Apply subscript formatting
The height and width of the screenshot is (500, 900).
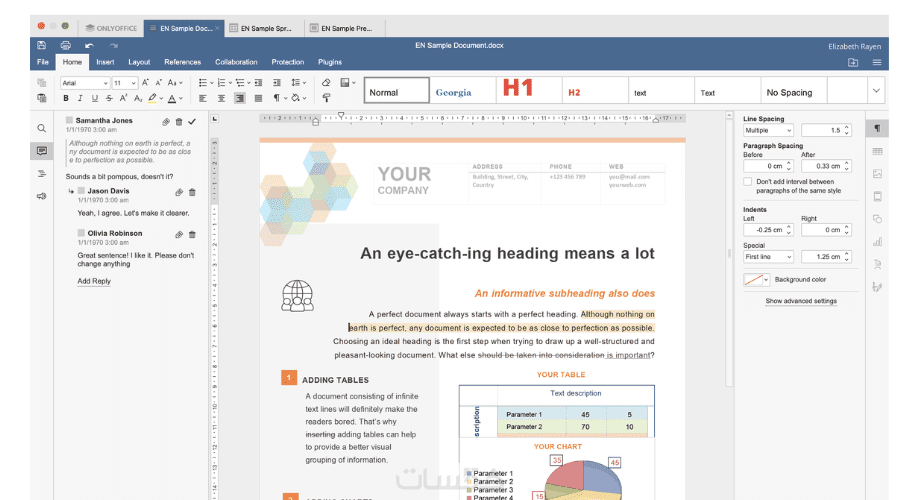tap(138, 98)
